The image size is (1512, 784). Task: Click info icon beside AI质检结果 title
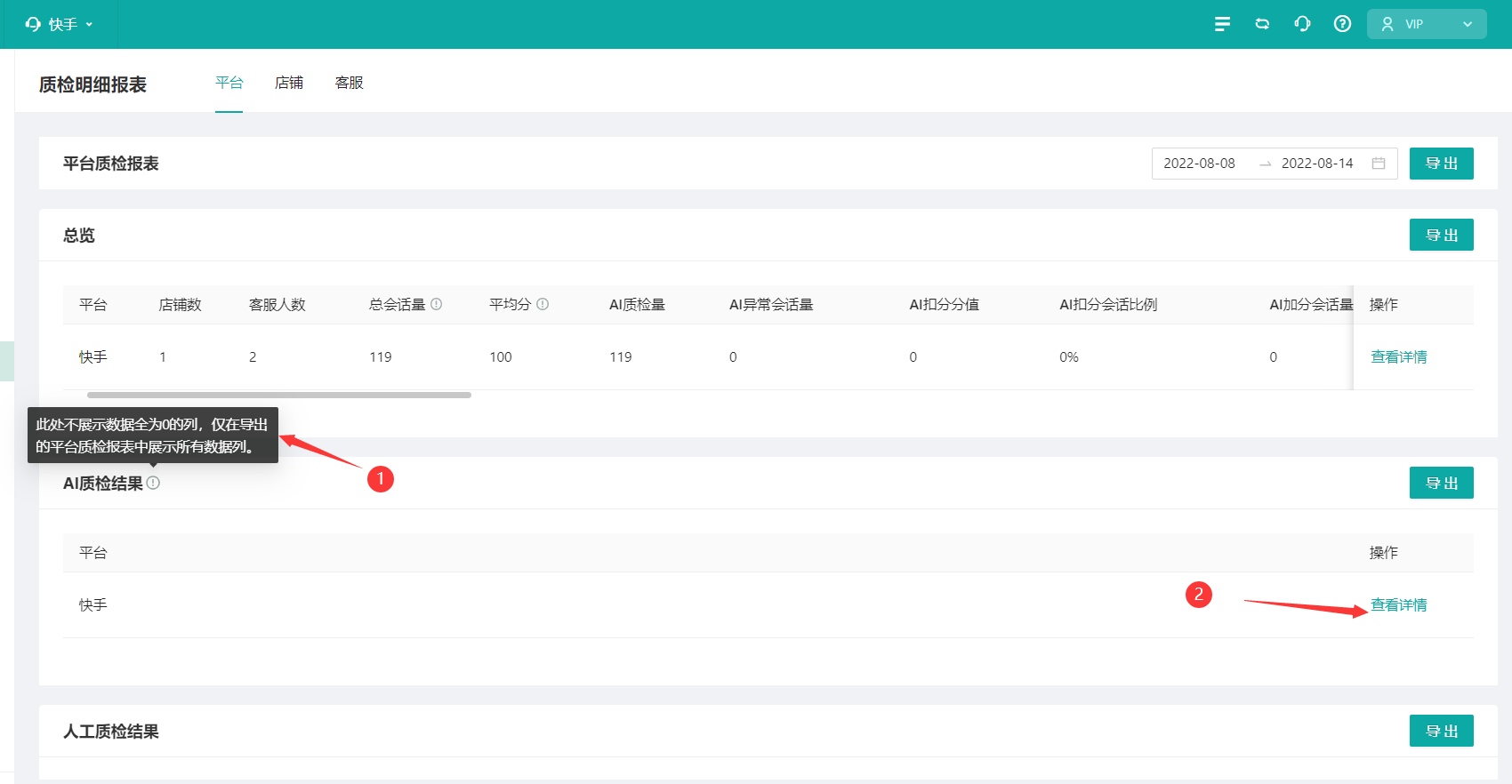pyautogui.click(x=153, y=483)
